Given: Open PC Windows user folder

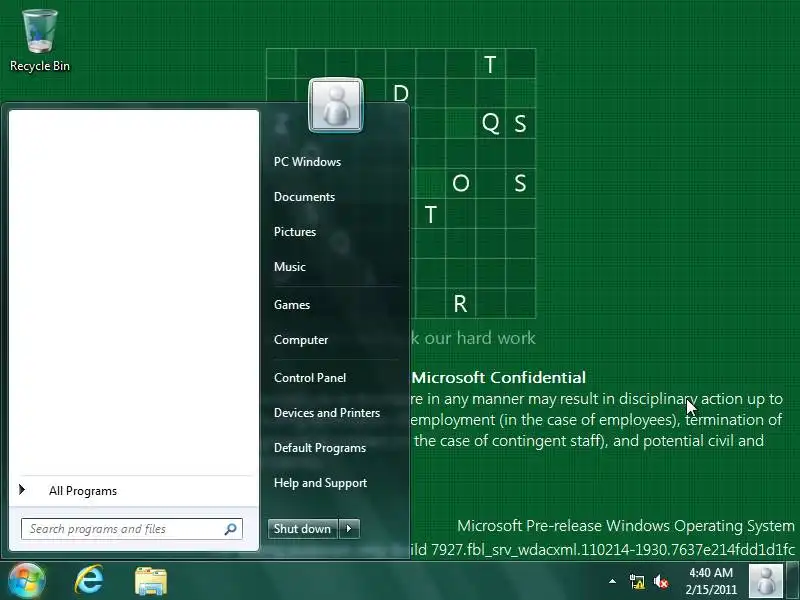Looking at the screenshot, I should [x=307, y=162].
